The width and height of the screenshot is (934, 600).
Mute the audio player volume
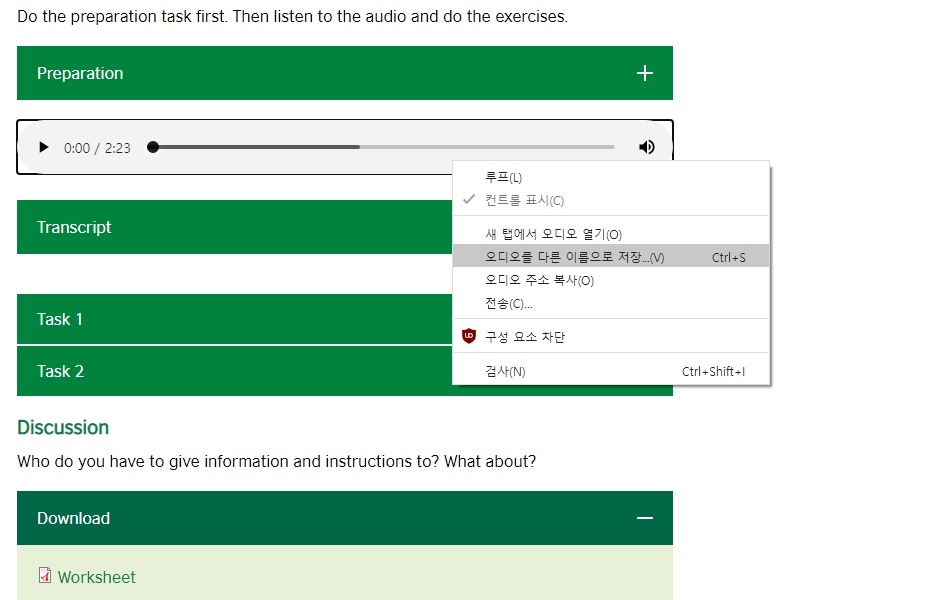pos(646,147)
